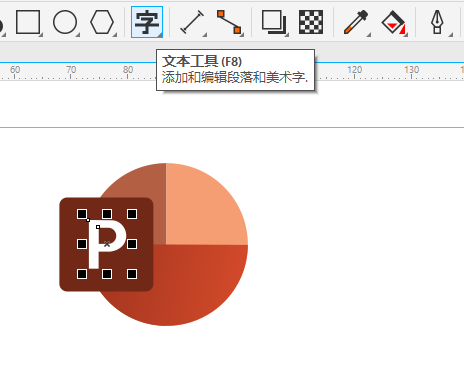464x370 pixels.
Task: Select the Connector tool
Action: point(229,22)
